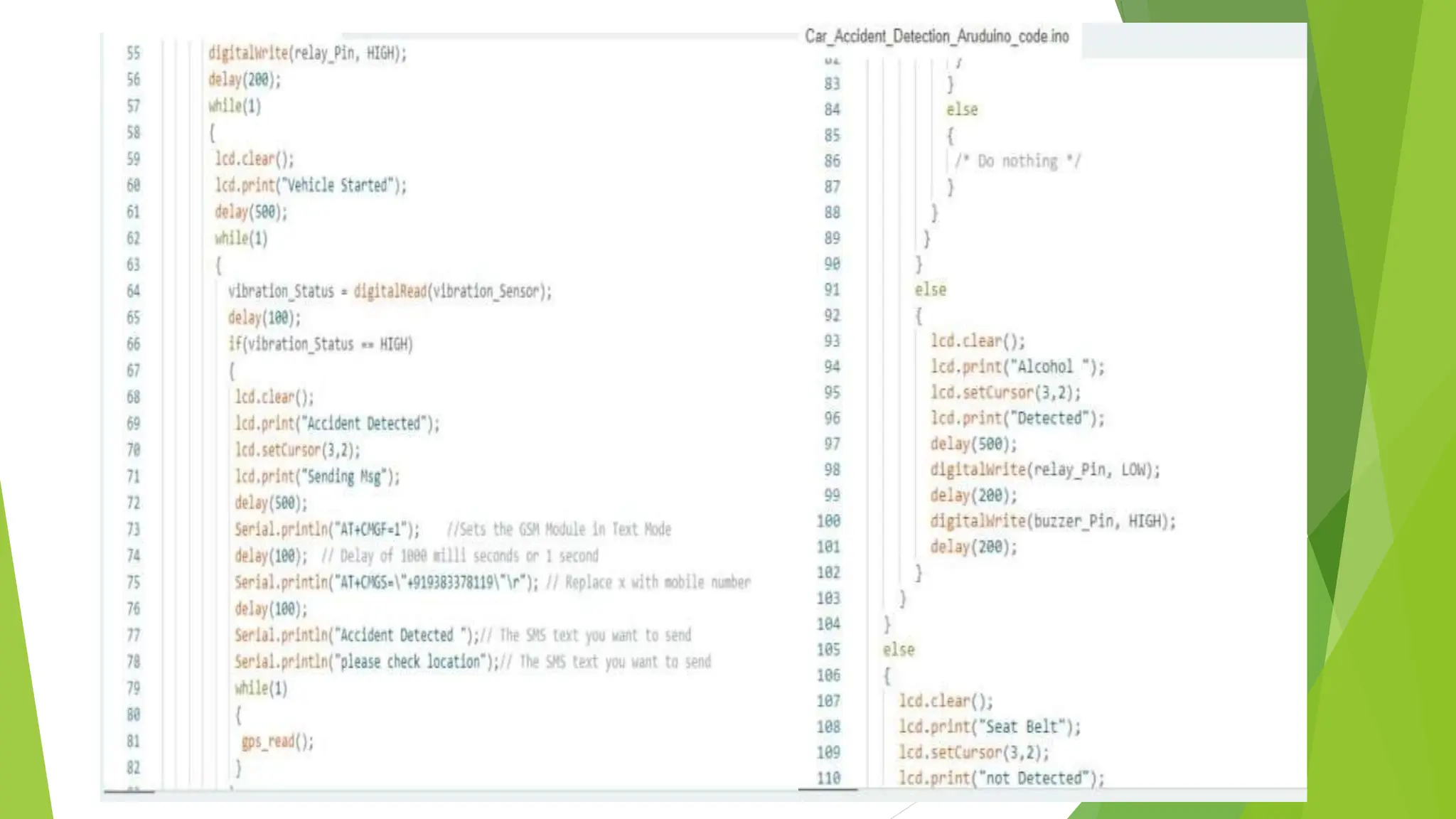1456x819 pixels.
Task: Click line number 100 in right pane
Action: click(828, 521)
